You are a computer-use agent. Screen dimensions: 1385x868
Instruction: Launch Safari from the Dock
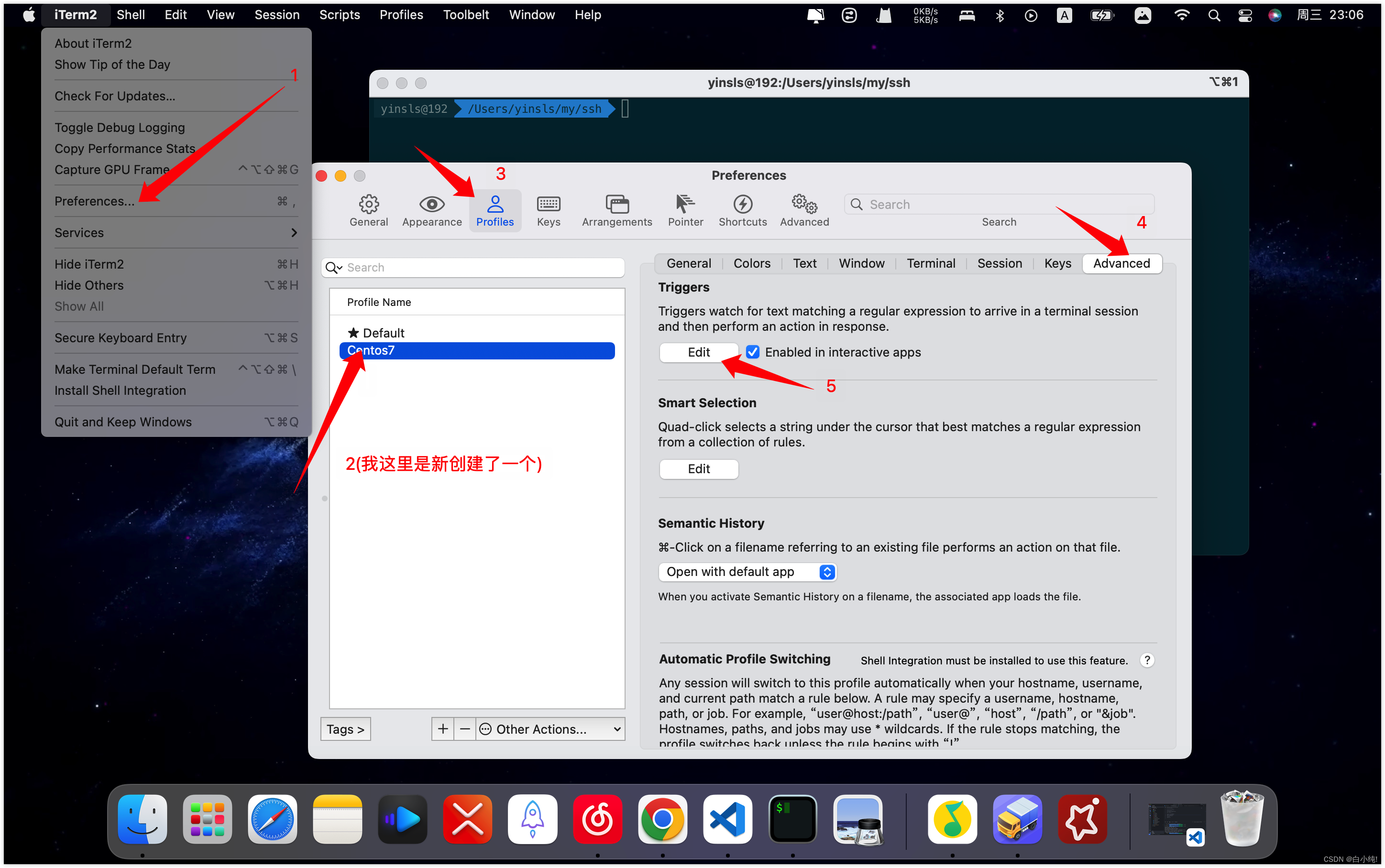(x=272, y=819)
